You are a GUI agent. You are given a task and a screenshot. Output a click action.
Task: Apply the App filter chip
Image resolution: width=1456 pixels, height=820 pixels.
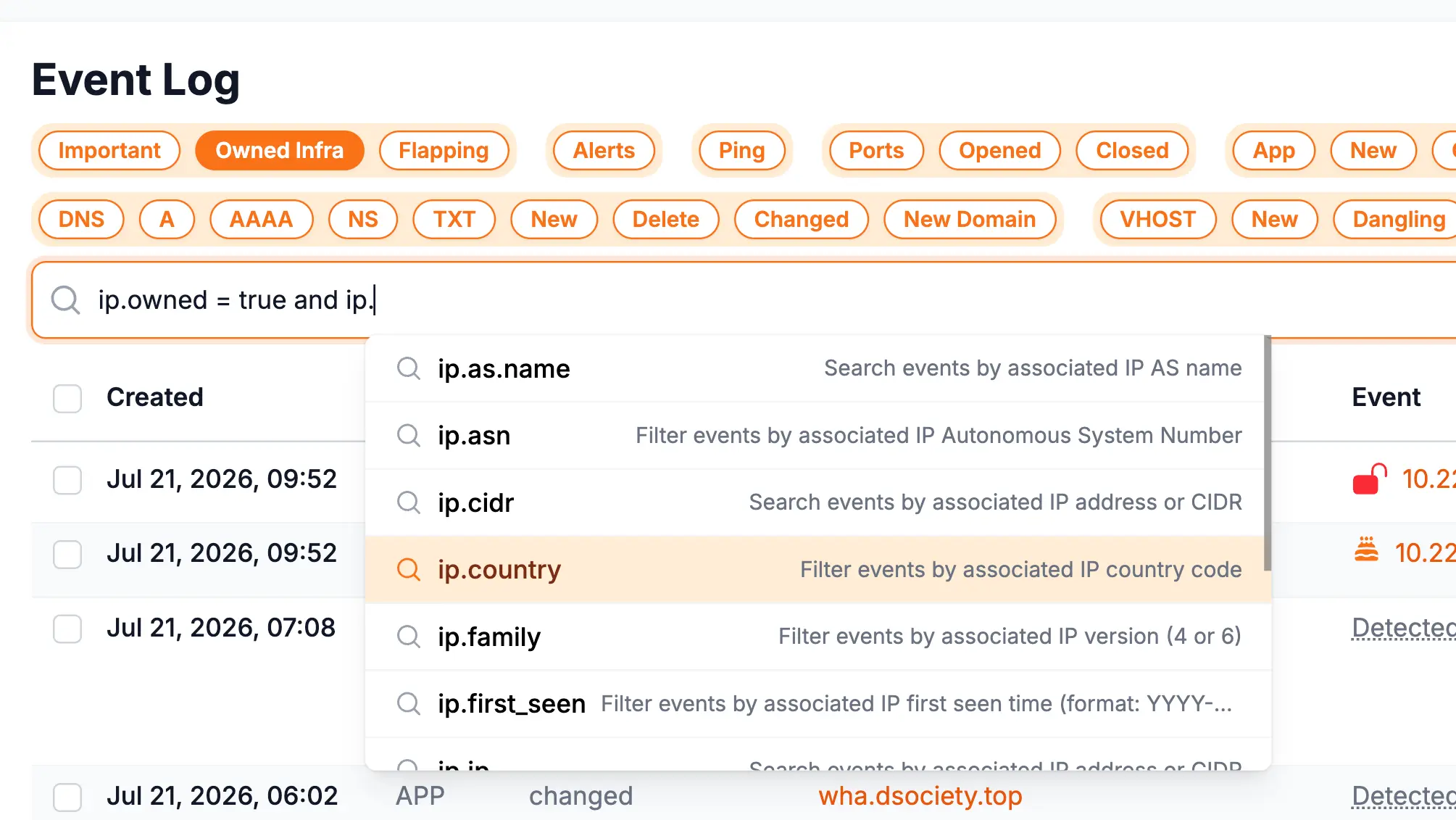(x=1273, y=150)
